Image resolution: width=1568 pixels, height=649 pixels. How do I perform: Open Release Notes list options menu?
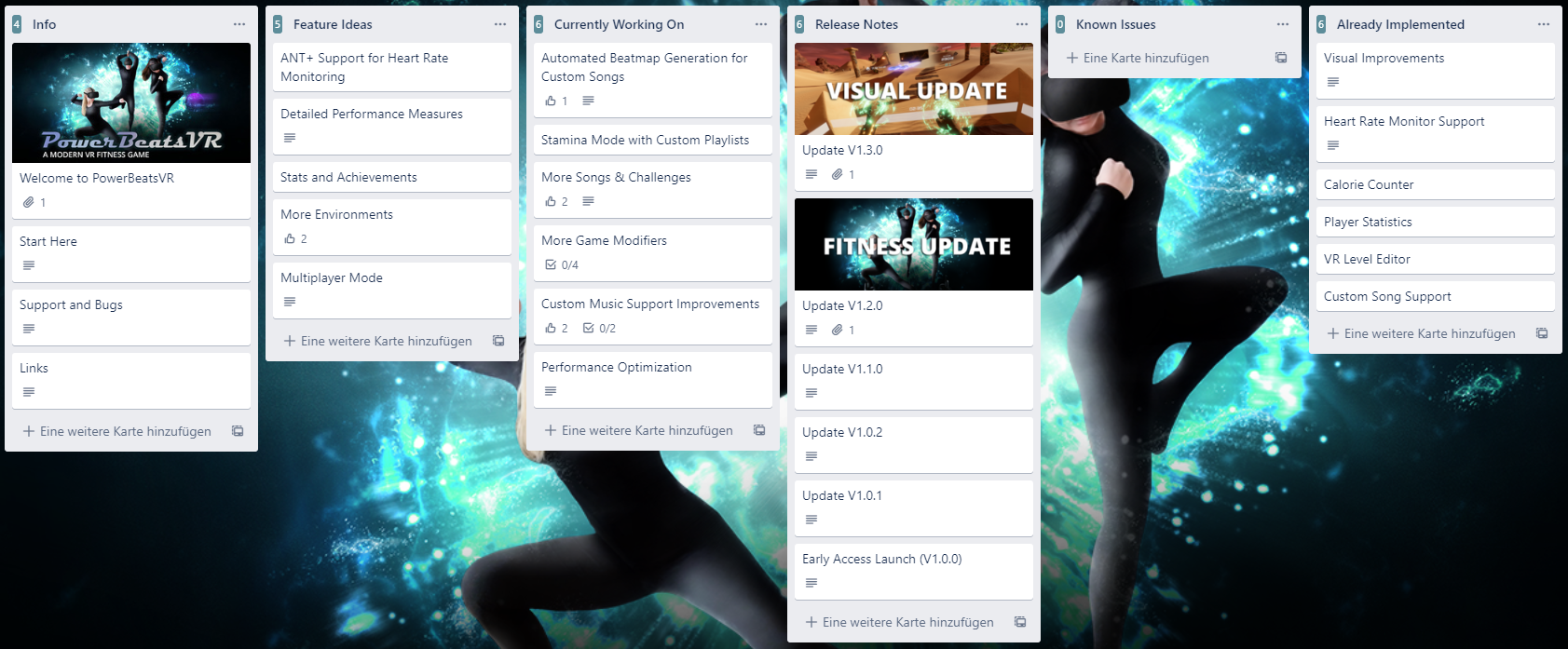pyautogui.click(x=1022, y=24)
